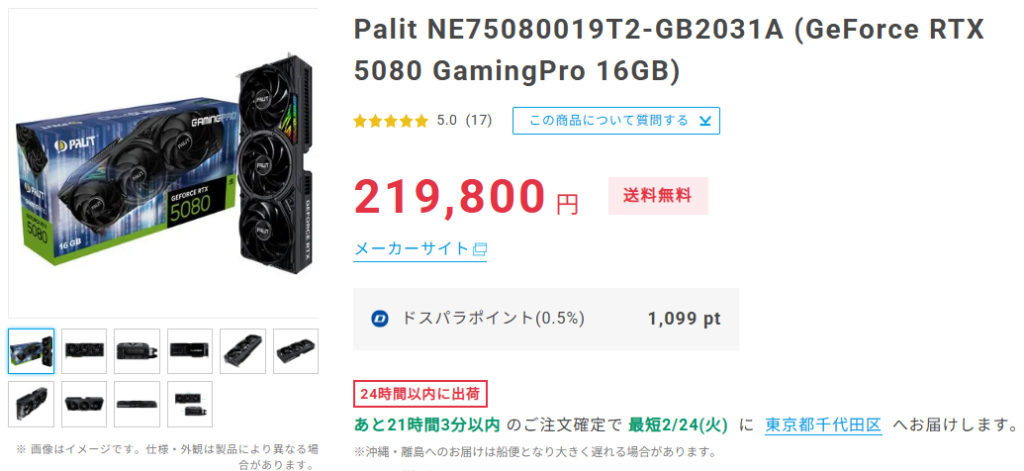Select the third thumbnail, card end view
The height and width of the screenshot is (471, 1024).
pyautogui.click(x=137, y=351)
